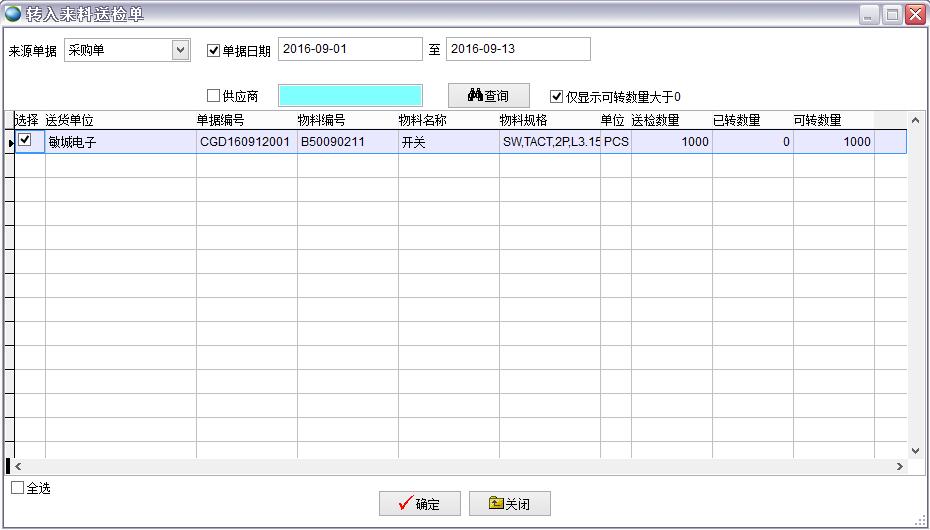Toggle 仅显示可转数量大于0 checkbox

pyautogui.click(x=557, y=97)
